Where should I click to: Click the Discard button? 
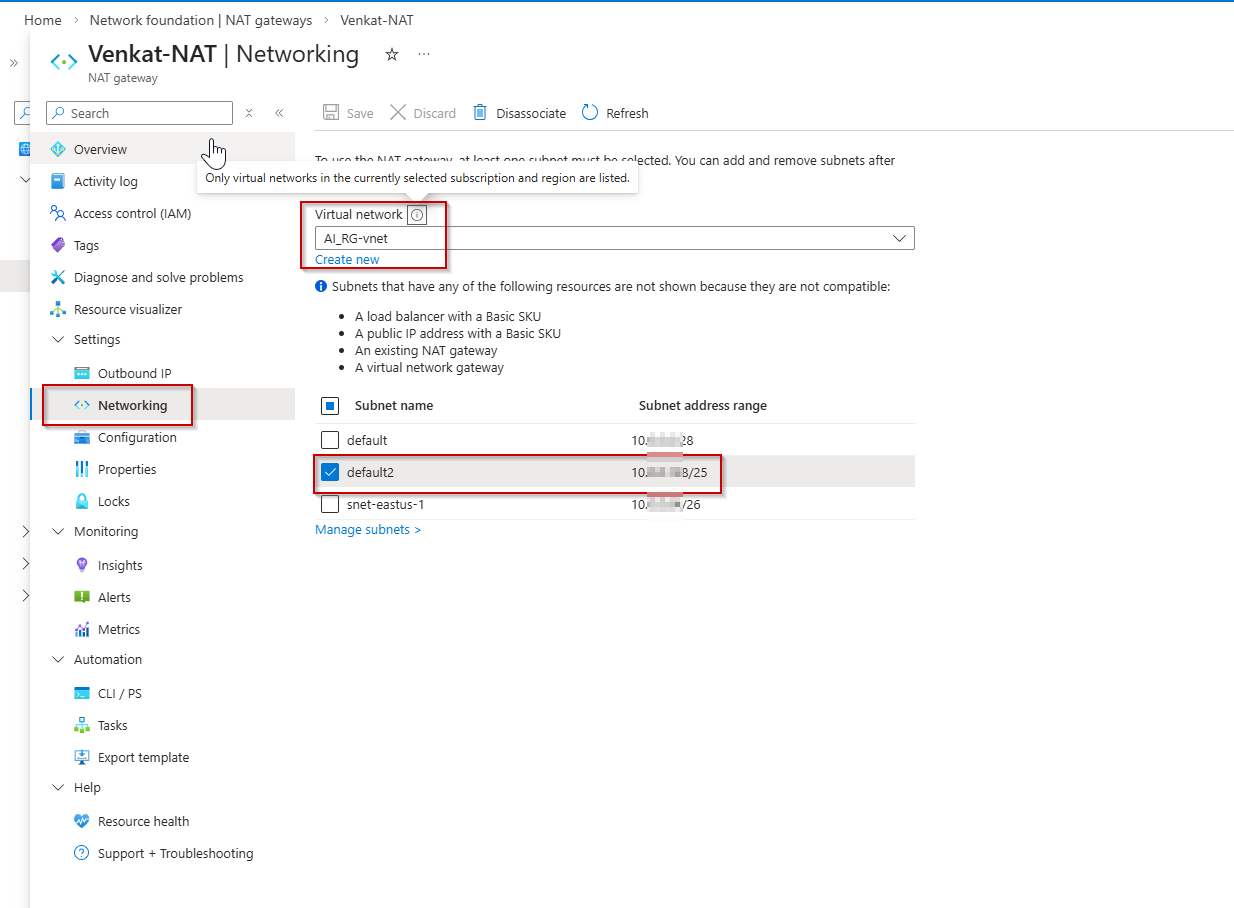click(x=423, y=113)
